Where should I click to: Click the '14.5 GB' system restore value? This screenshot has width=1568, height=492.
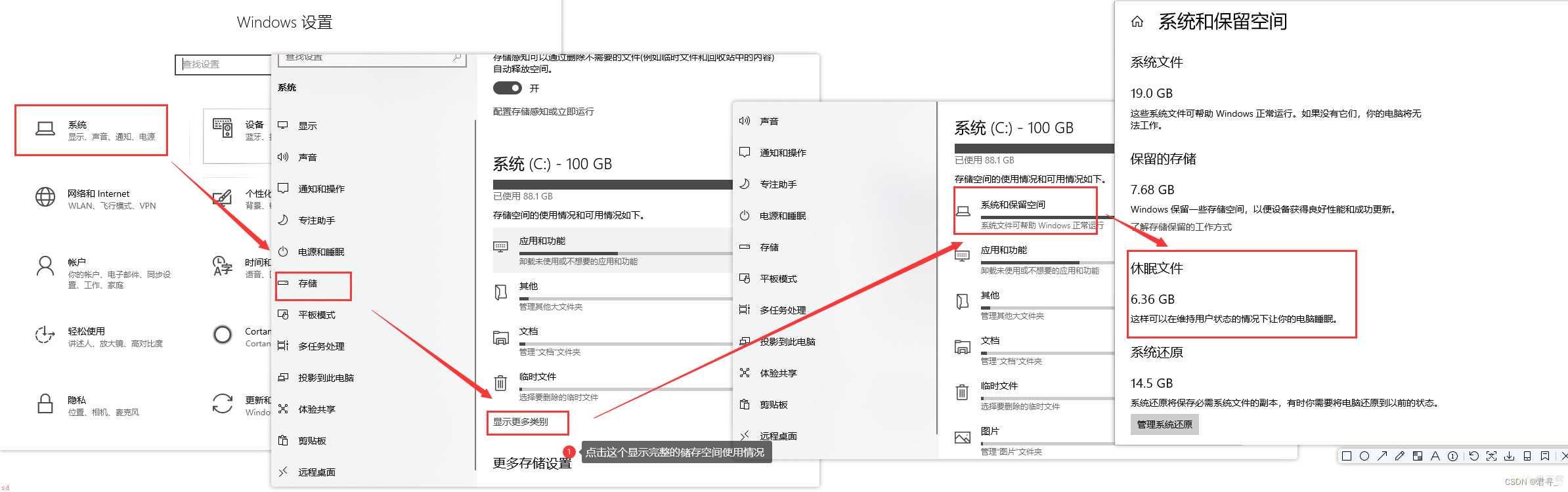point(1152,383)
